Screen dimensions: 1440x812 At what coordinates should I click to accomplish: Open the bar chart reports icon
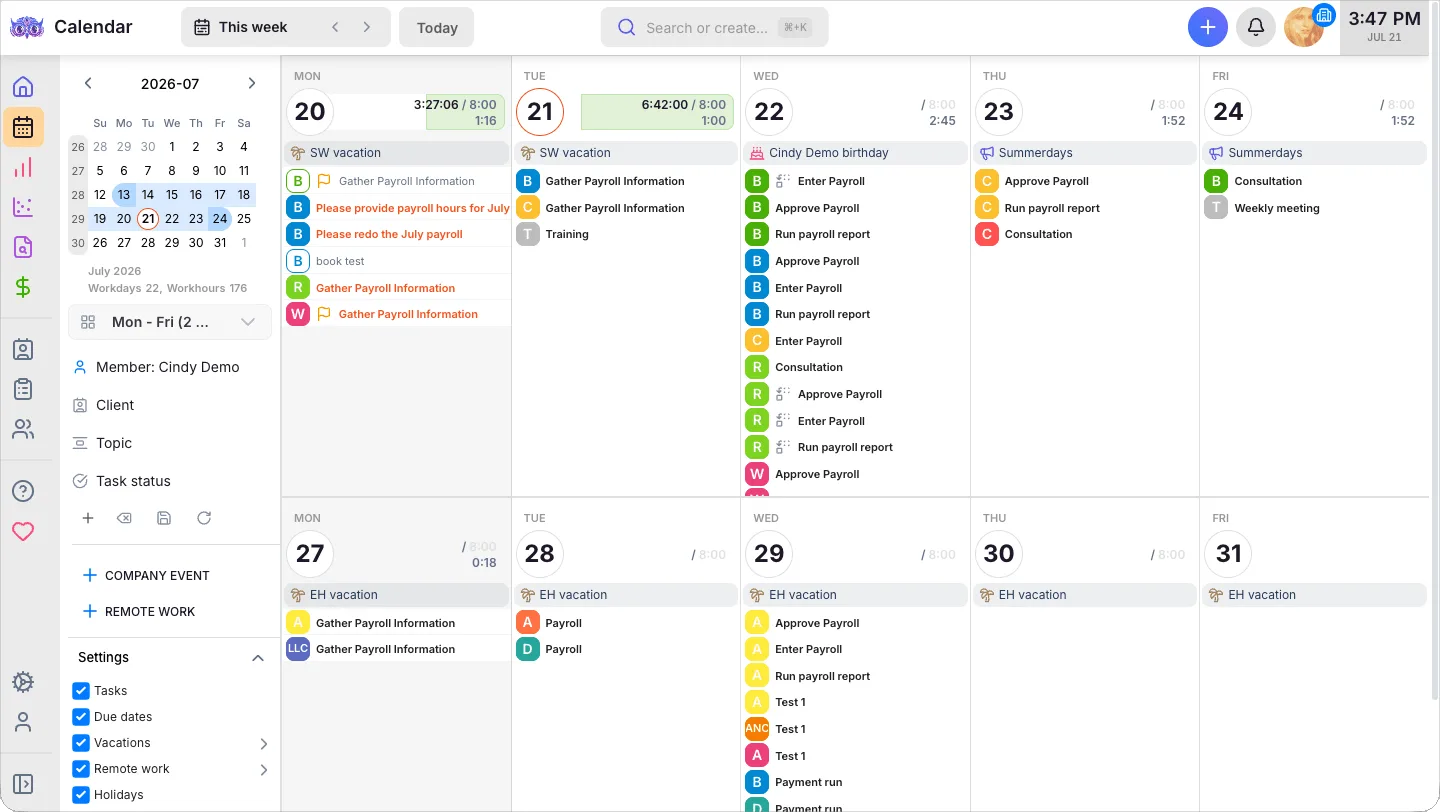(23, 167)
